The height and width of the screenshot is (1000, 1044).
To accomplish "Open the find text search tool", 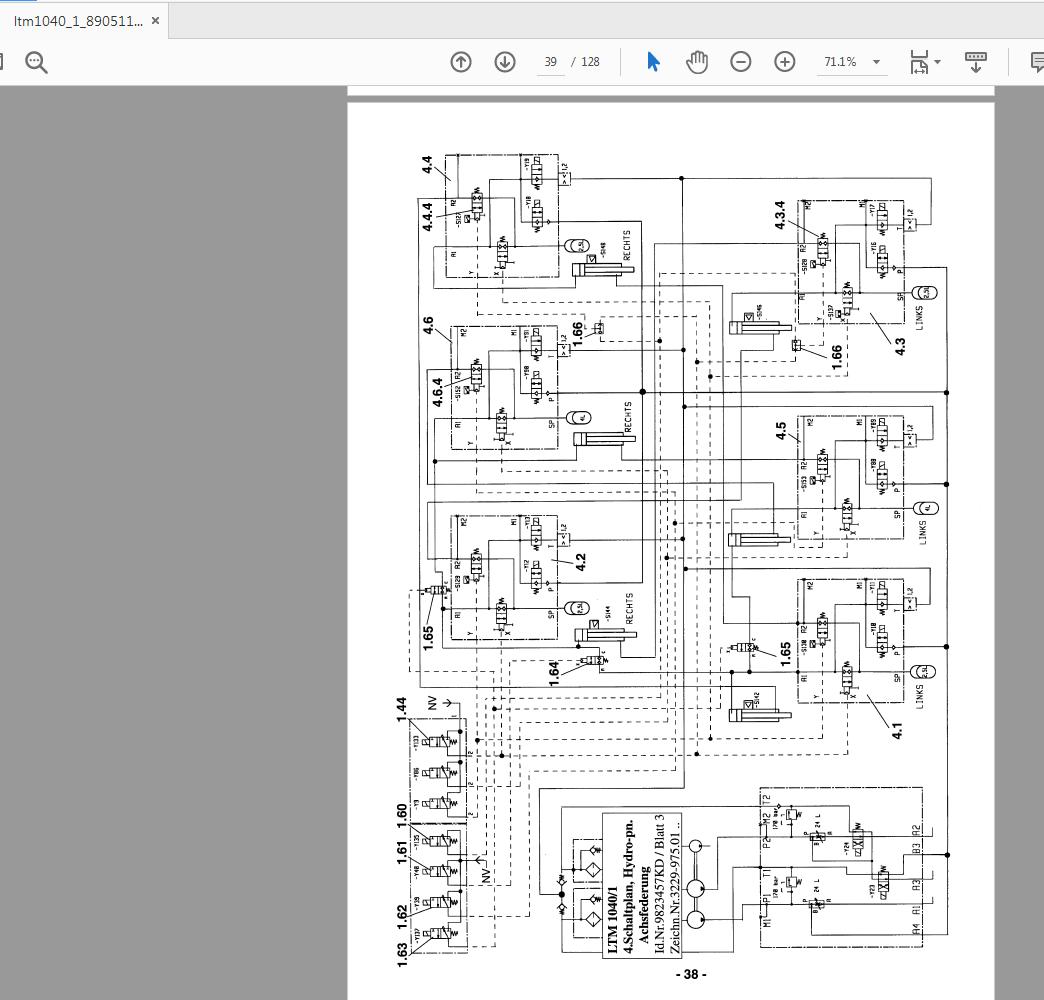I will pos(36,62).
